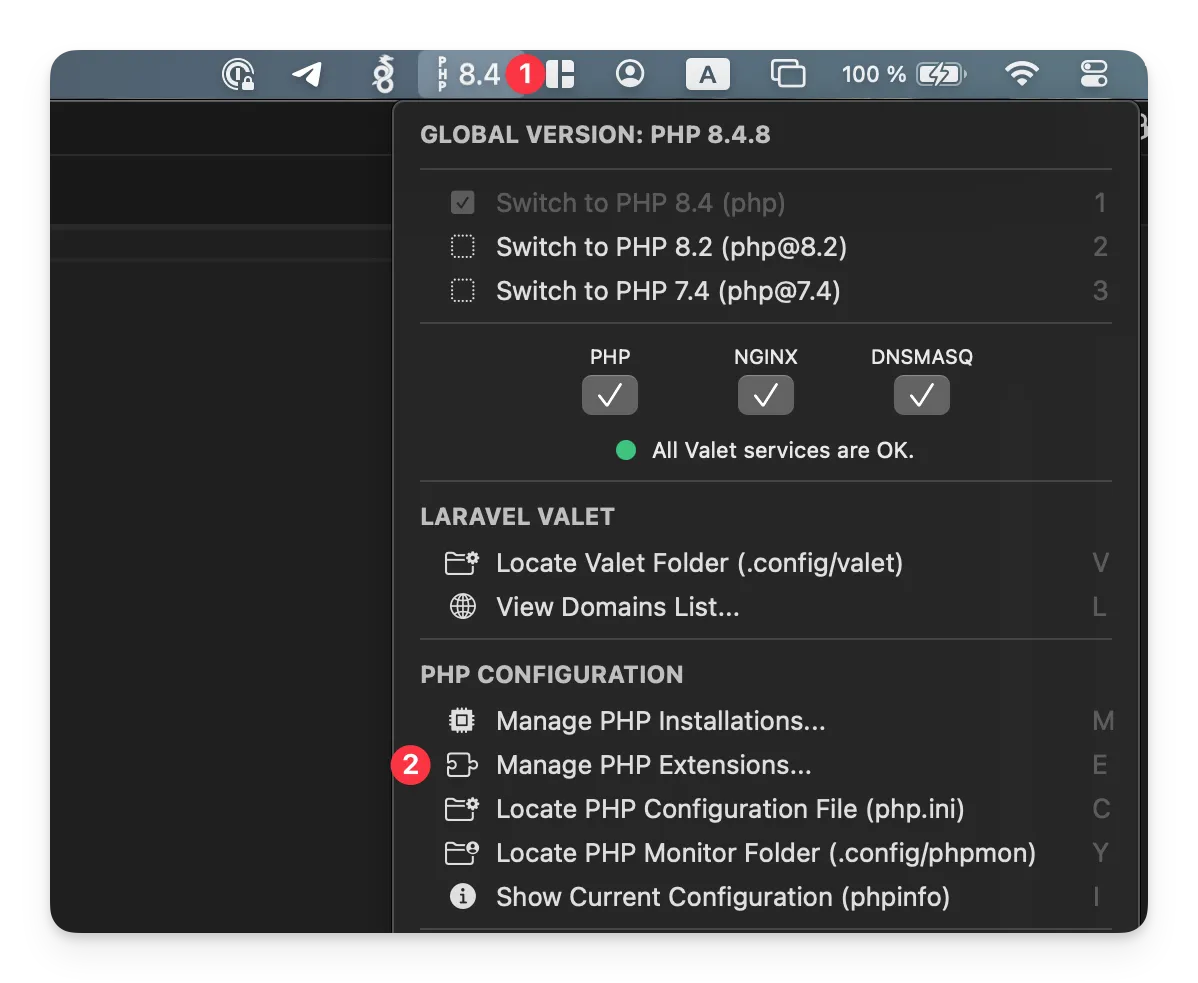Click the NGINX service label

click(x=766, y=357)
